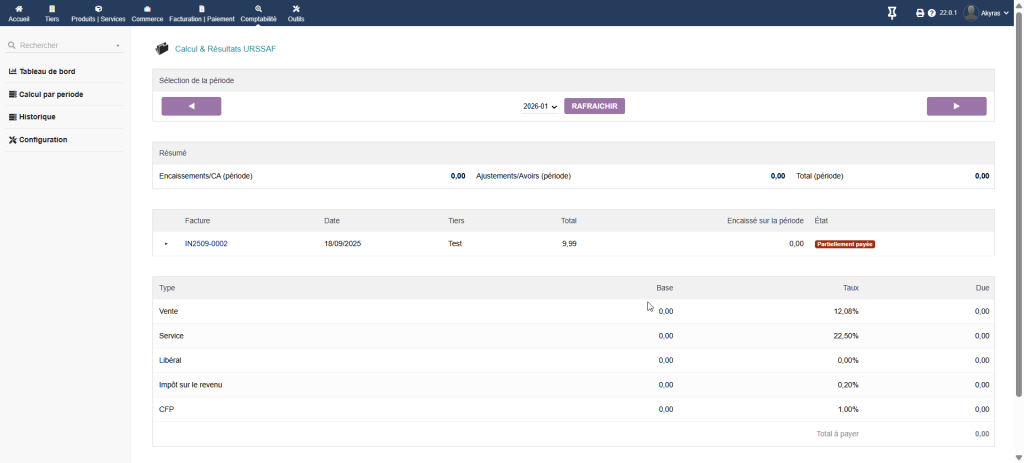This screenshot has height=463, width=1024.
Task: Open invoice link IN2509-0002
Action: 206,244
